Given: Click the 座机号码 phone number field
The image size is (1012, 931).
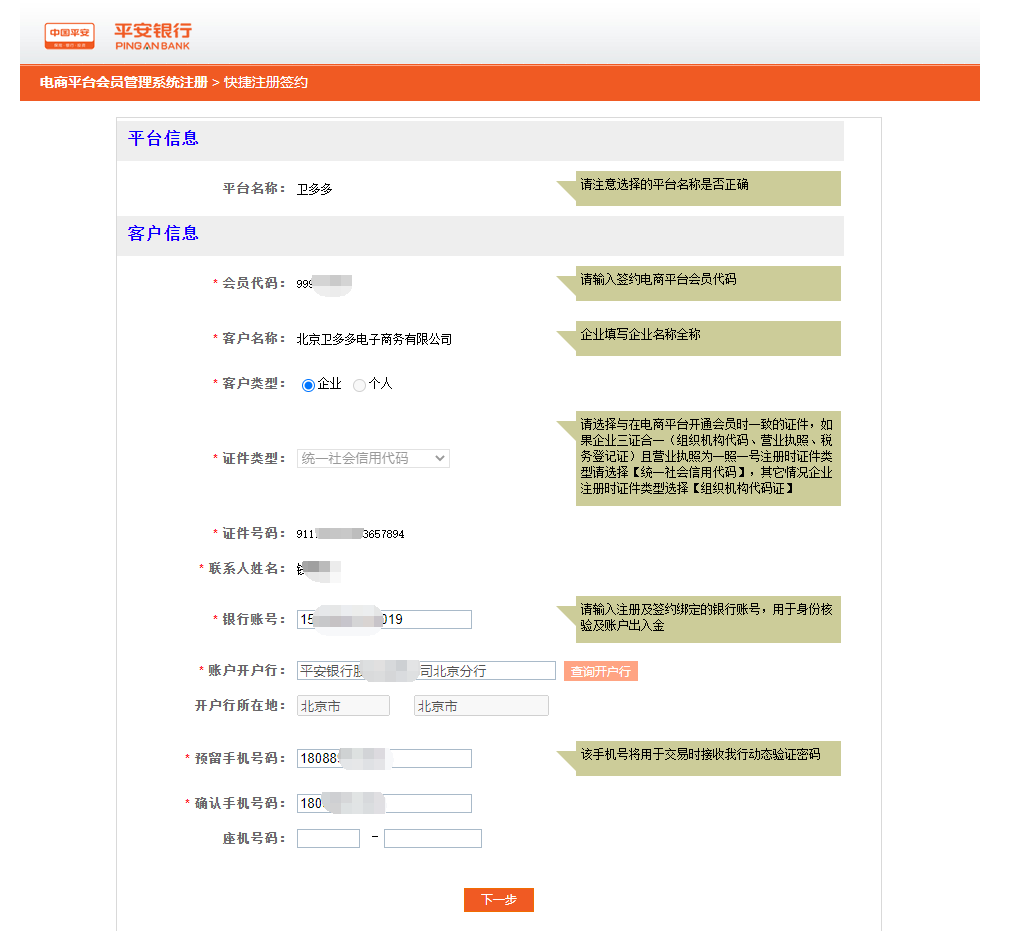Looking at the screenshot, I should click(432, 838).
